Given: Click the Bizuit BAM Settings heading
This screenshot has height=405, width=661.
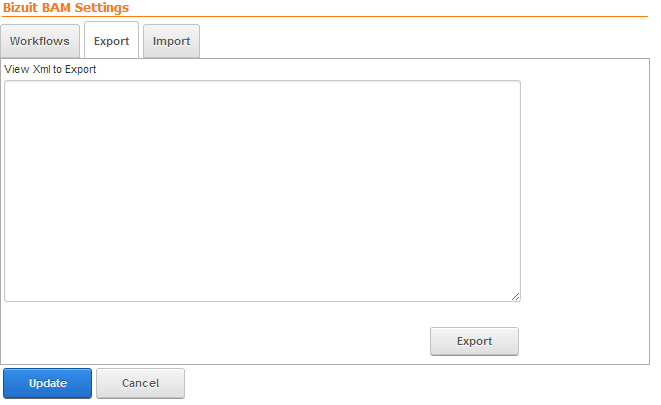Looking at the screenshot, I should (66, 8).
